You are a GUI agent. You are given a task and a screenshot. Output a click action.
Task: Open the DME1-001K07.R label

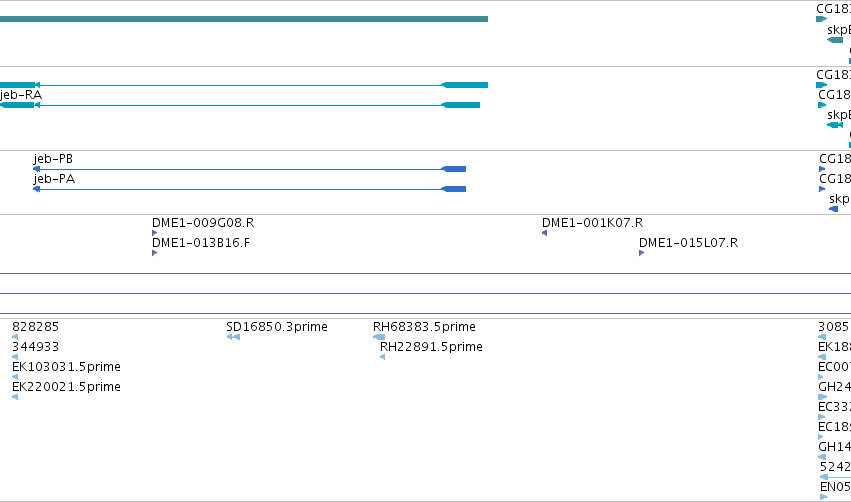pos(593,223)
